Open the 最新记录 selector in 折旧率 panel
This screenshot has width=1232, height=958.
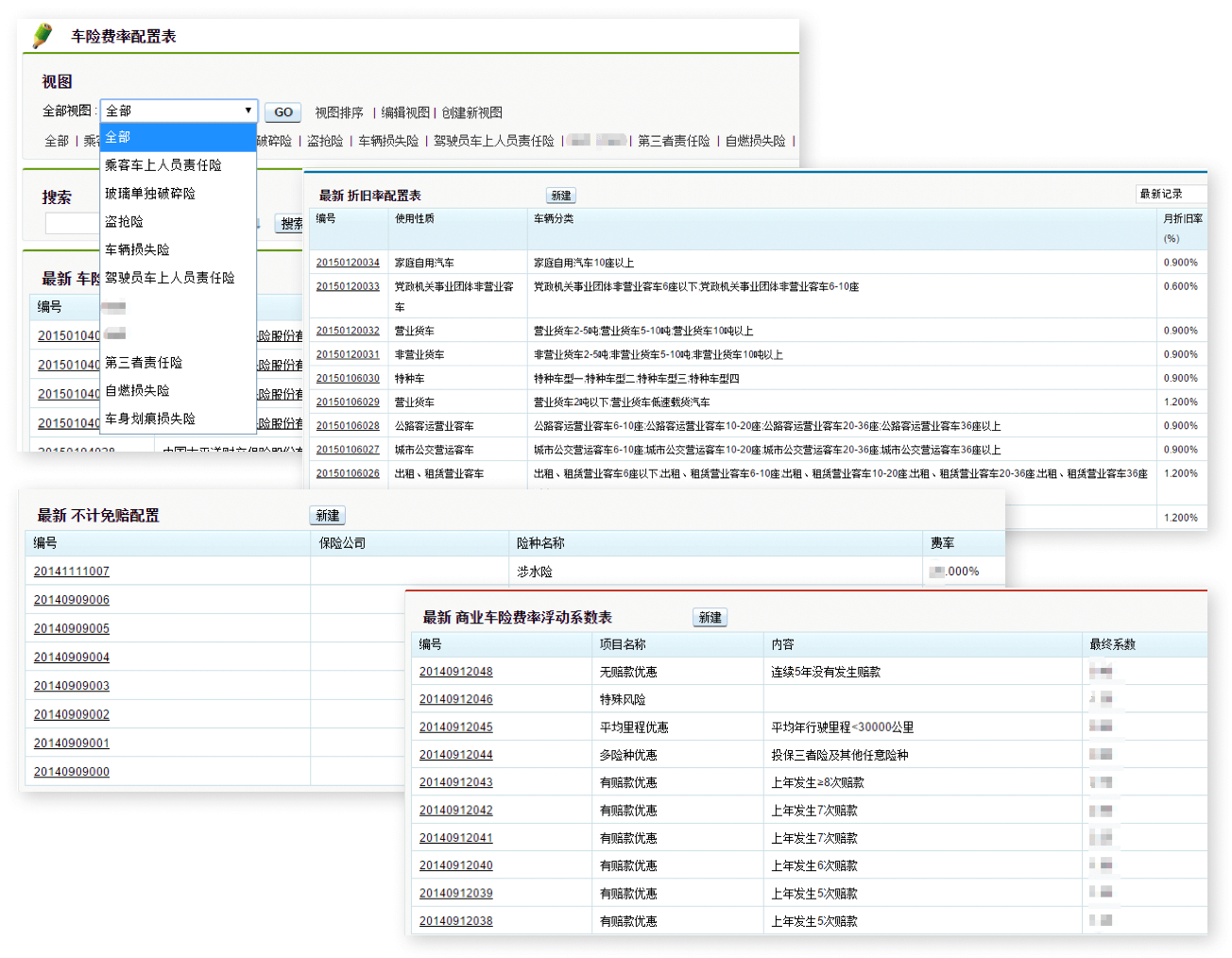(1171, 194)
